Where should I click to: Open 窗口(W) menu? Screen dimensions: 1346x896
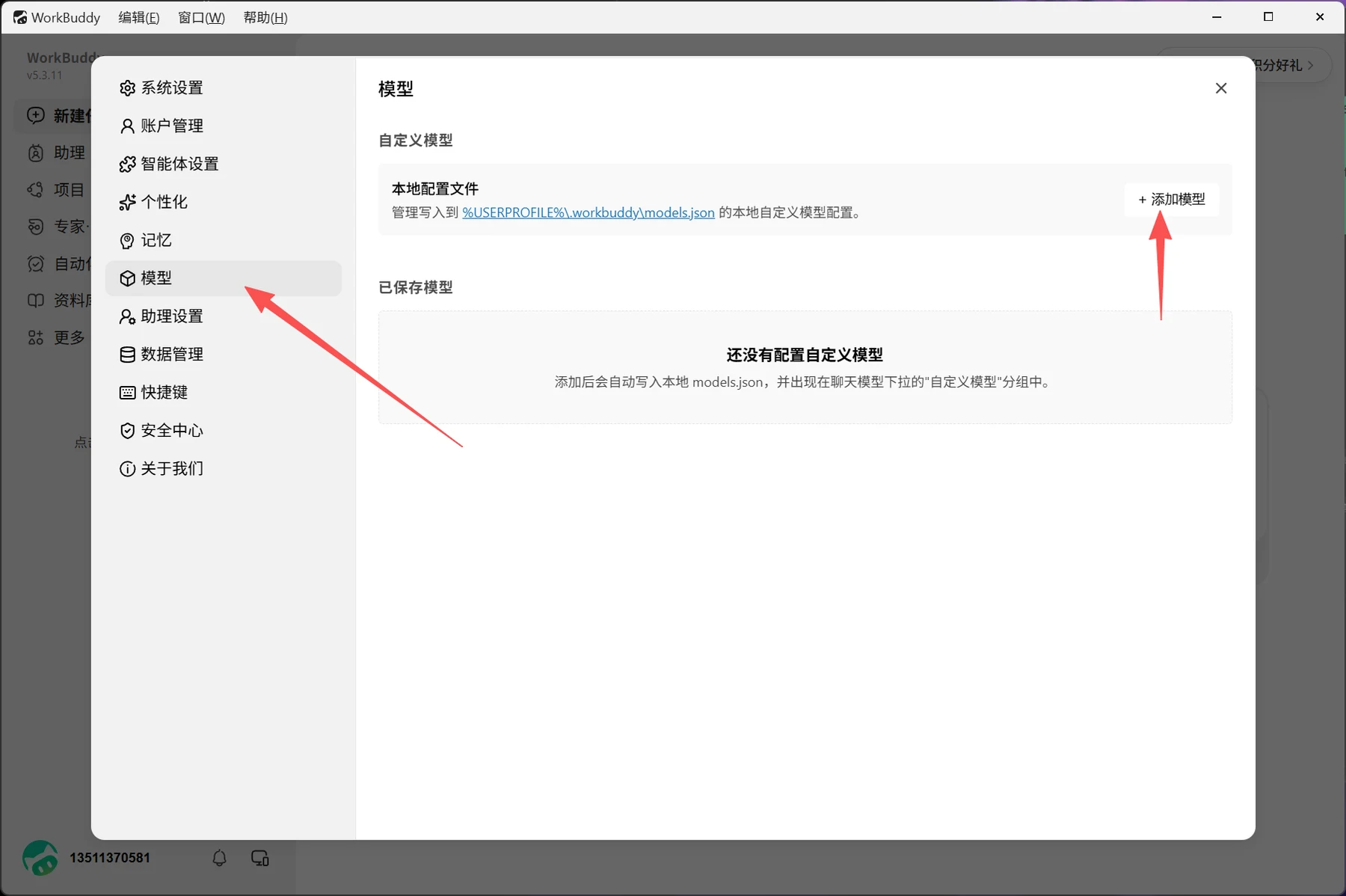coord(201,17)
